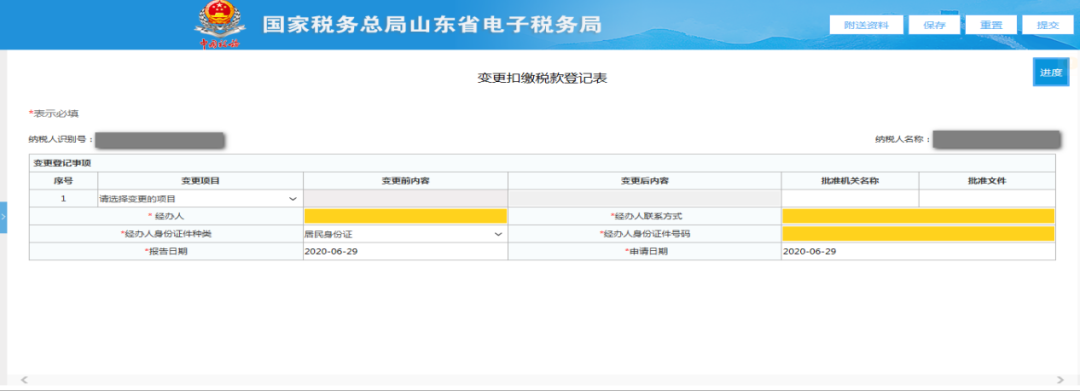The height and width of the screenshot is (391, 1080).
Task: Open 居民身份证 ID type dropdown
Action: (405, 234)
